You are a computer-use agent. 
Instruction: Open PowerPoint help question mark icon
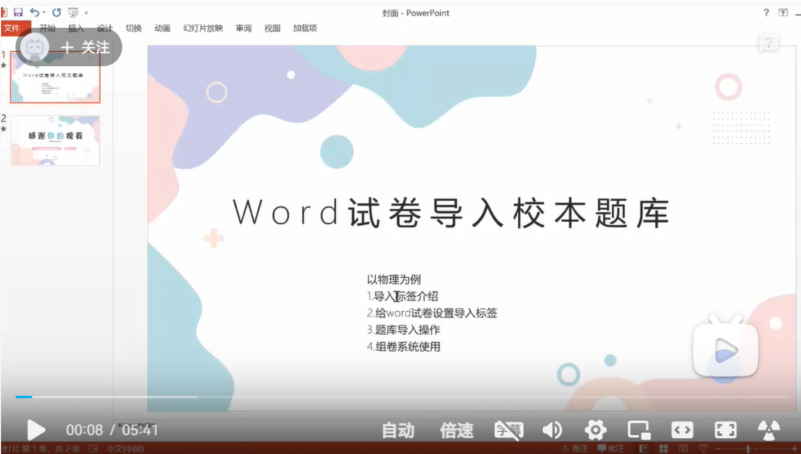click(x=766, y=13)
